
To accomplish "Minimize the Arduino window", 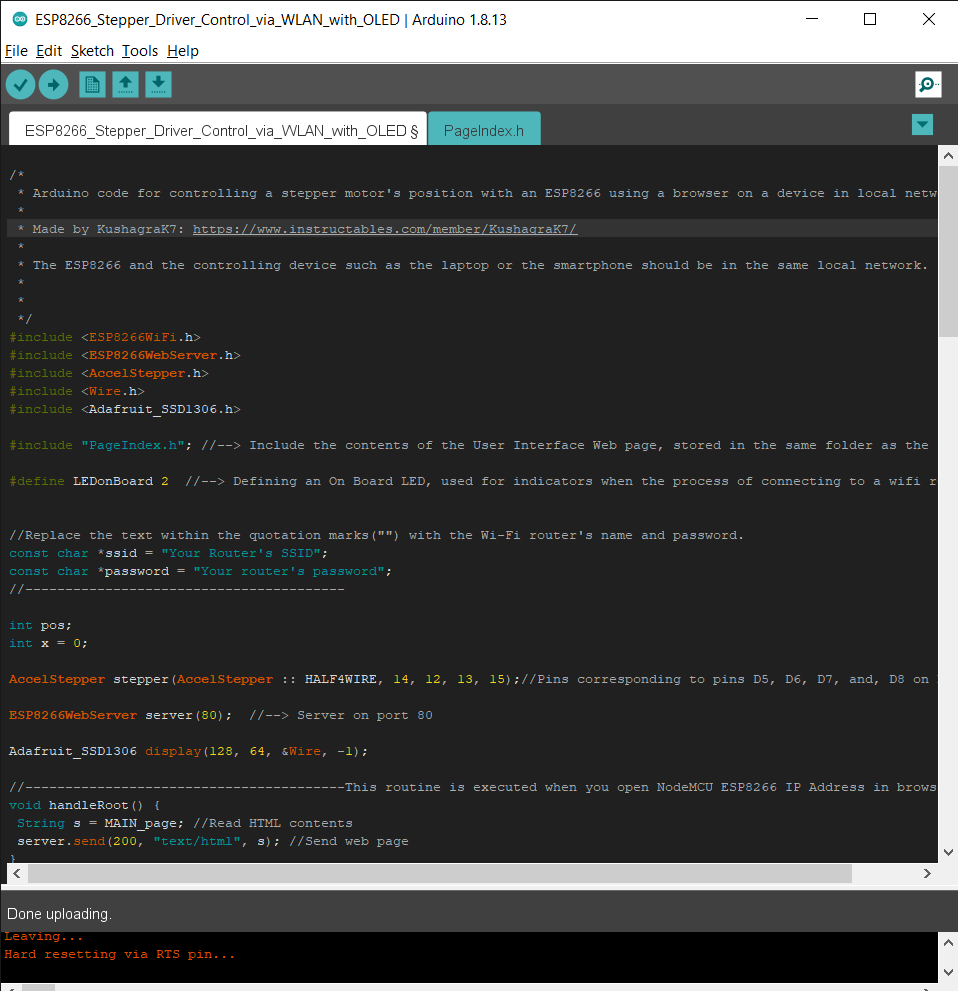I will (x=812, y=19).
